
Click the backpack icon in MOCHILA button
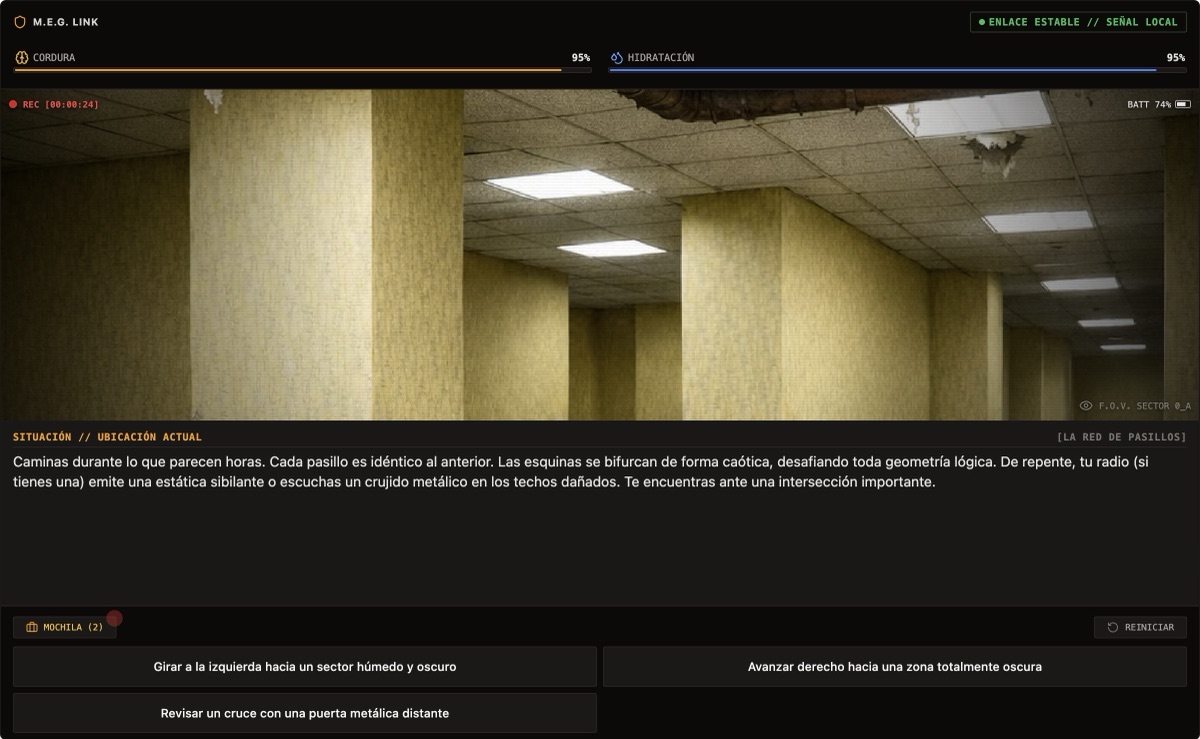tap(32, 627)
